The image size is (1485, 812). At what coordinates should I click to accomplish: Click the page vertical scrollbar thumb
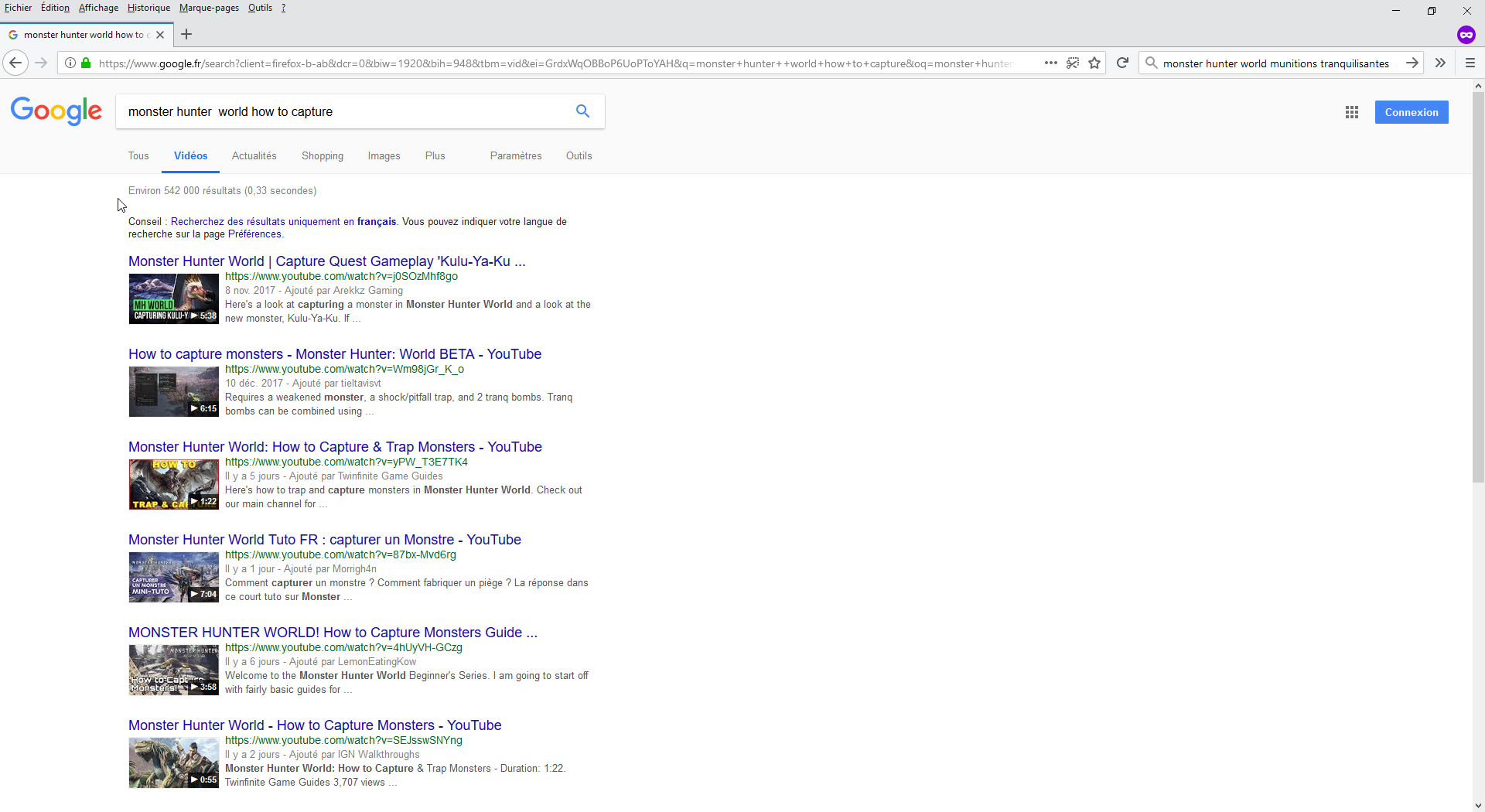1478,288
